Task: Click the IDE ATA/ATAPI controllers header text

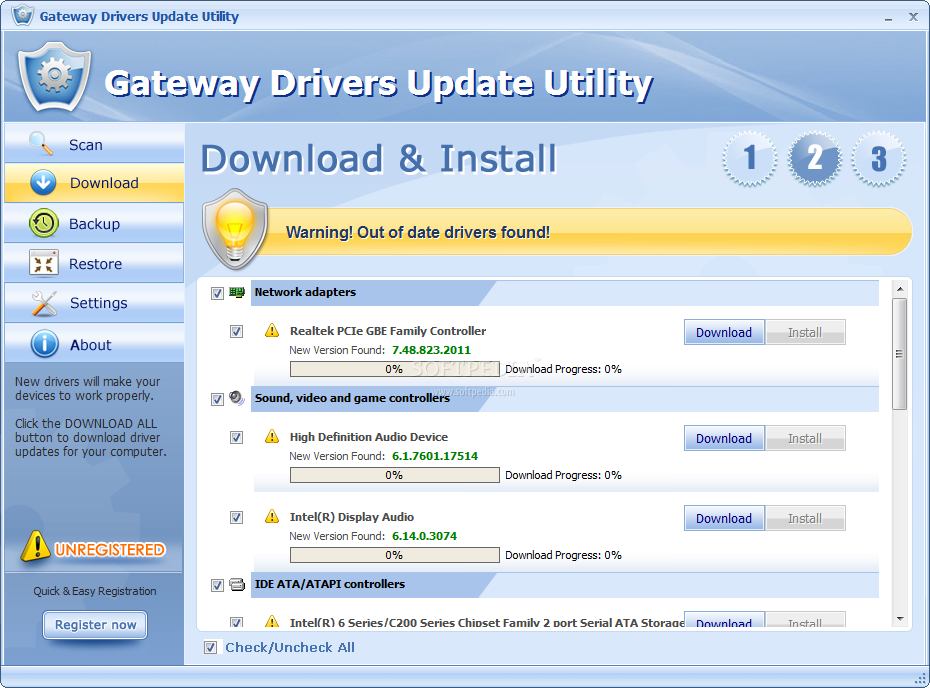Action: (x=329, y=584)
